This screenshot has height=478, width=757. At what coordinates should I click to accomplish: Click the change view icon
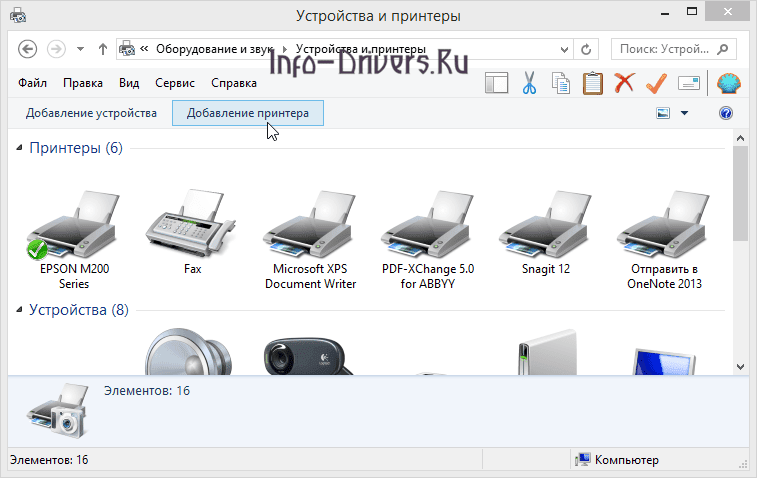point(663,113)
